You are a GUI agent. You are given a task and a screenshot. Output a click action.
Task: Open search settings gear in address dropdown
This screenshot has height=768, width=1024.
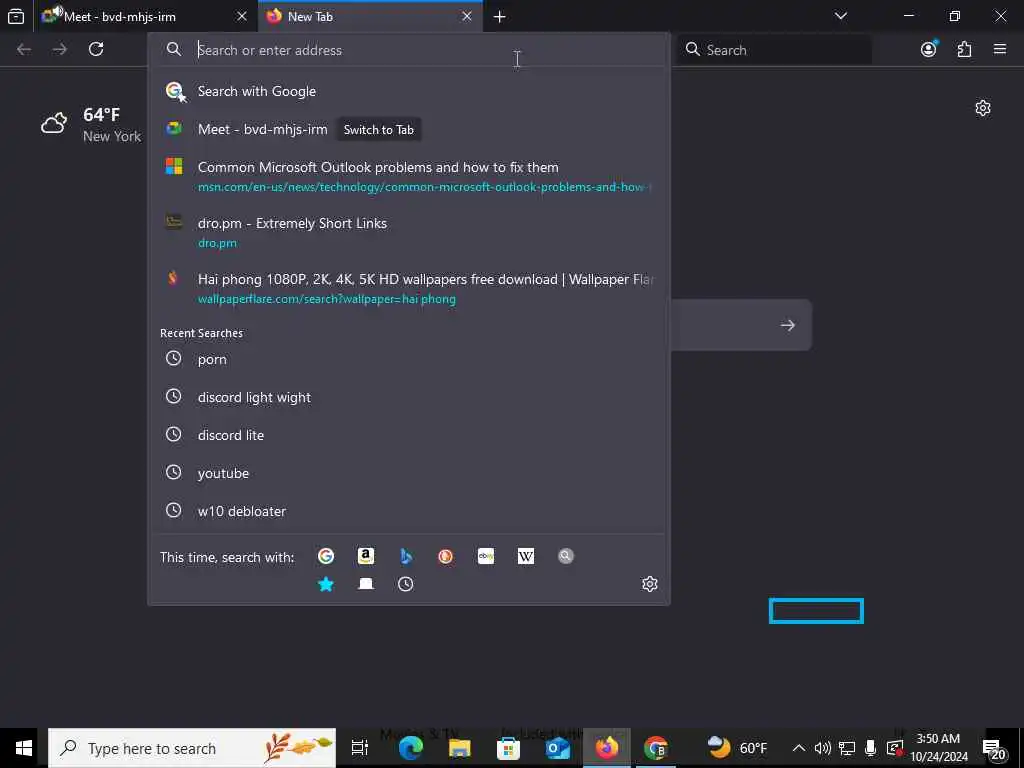pos(650,584)
